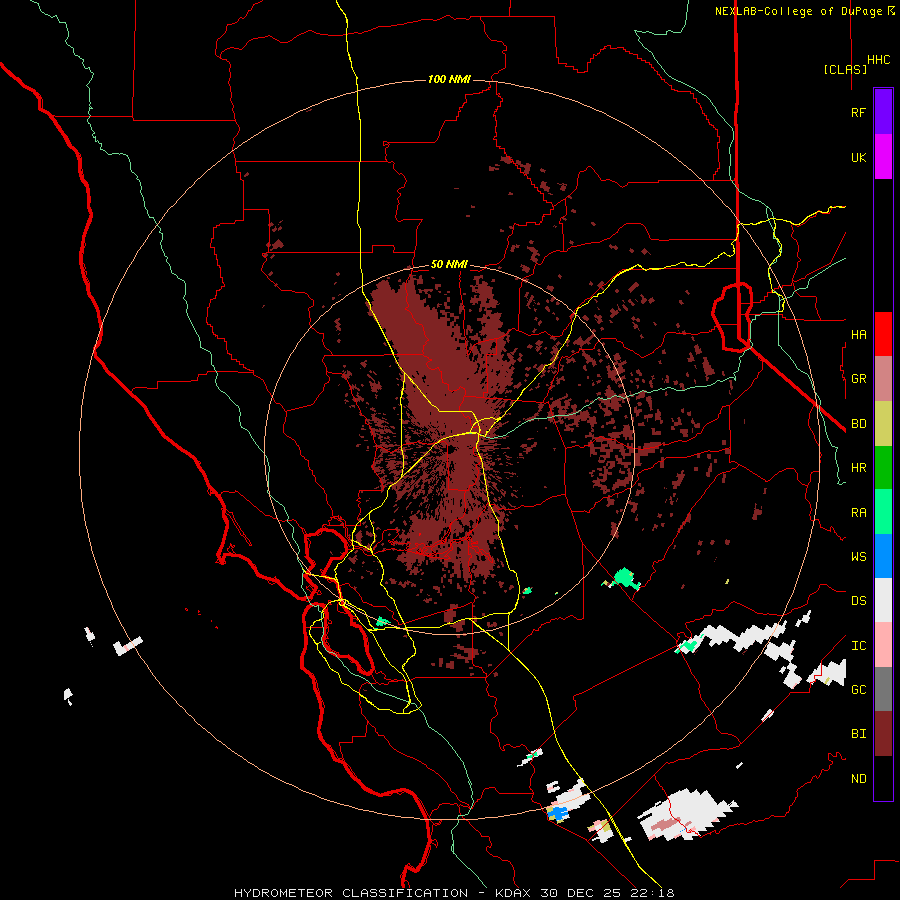Select the GR dusty-pink legend swatch
Screen dimensions: 900x900
click(883, 379)
